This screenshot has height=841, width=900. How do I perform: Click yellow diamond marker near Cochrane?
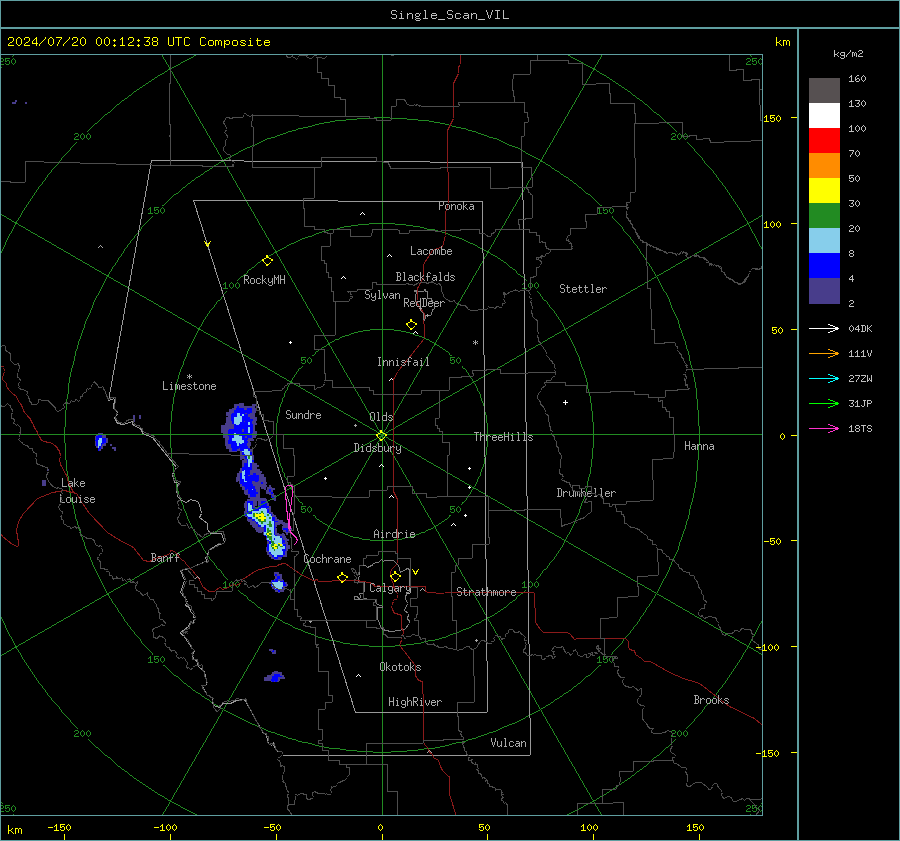point(343,578)
